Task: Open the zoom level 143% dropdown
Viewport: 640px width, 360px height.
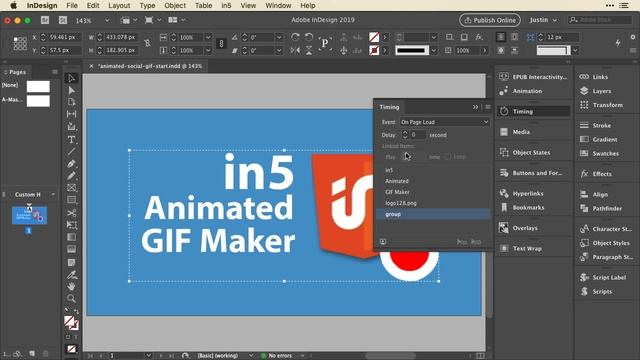Action: [x=107, y=20]
